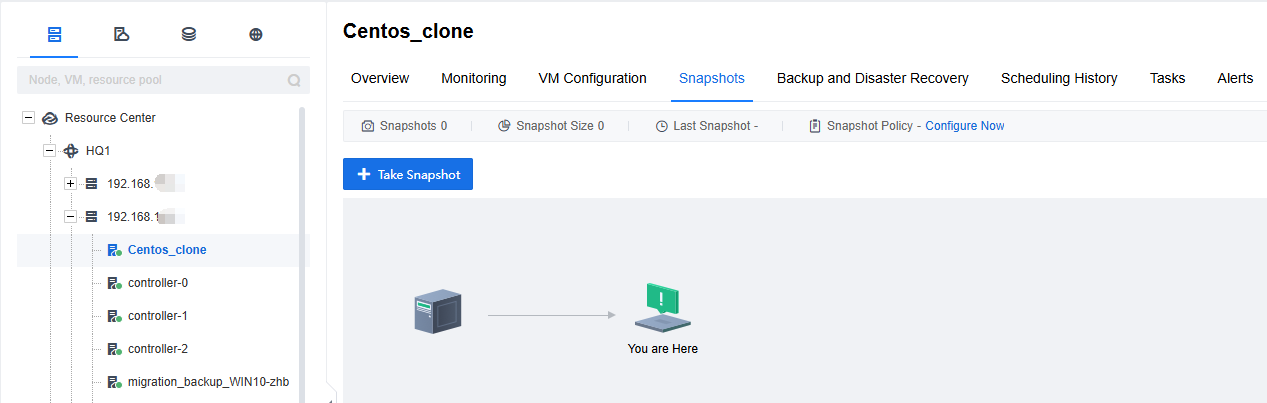The image size is (1267, 403).
Task: Click the Take Snapshot button
Action: click(408, 174)
